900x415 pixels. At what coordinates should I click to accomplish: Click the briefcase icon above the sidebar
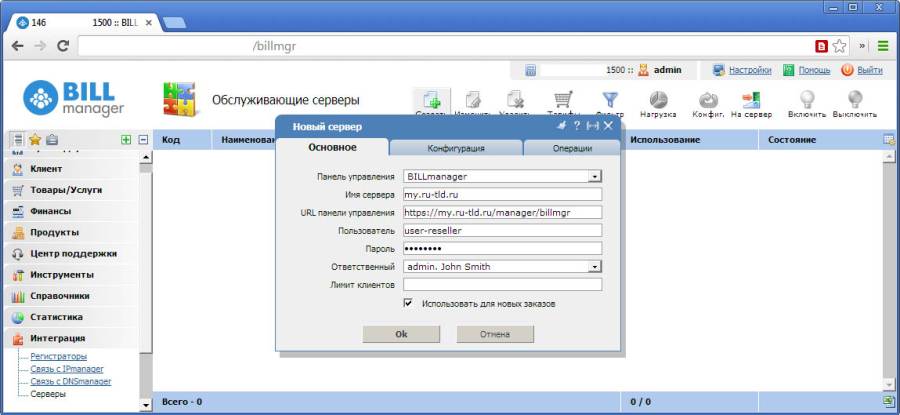[x=52, y=139]
